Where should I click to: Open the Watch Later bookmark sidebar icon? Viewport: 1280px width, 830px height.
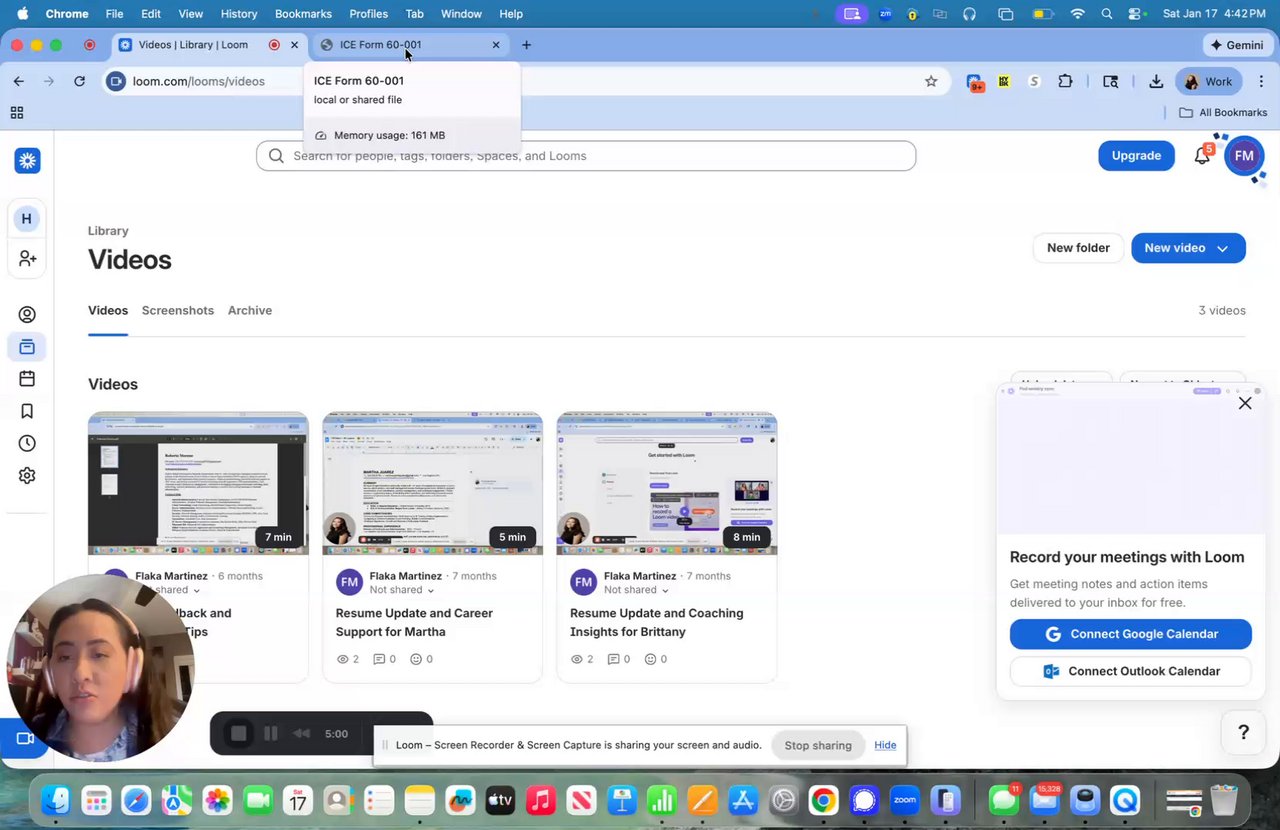click(x=27, y=411)
